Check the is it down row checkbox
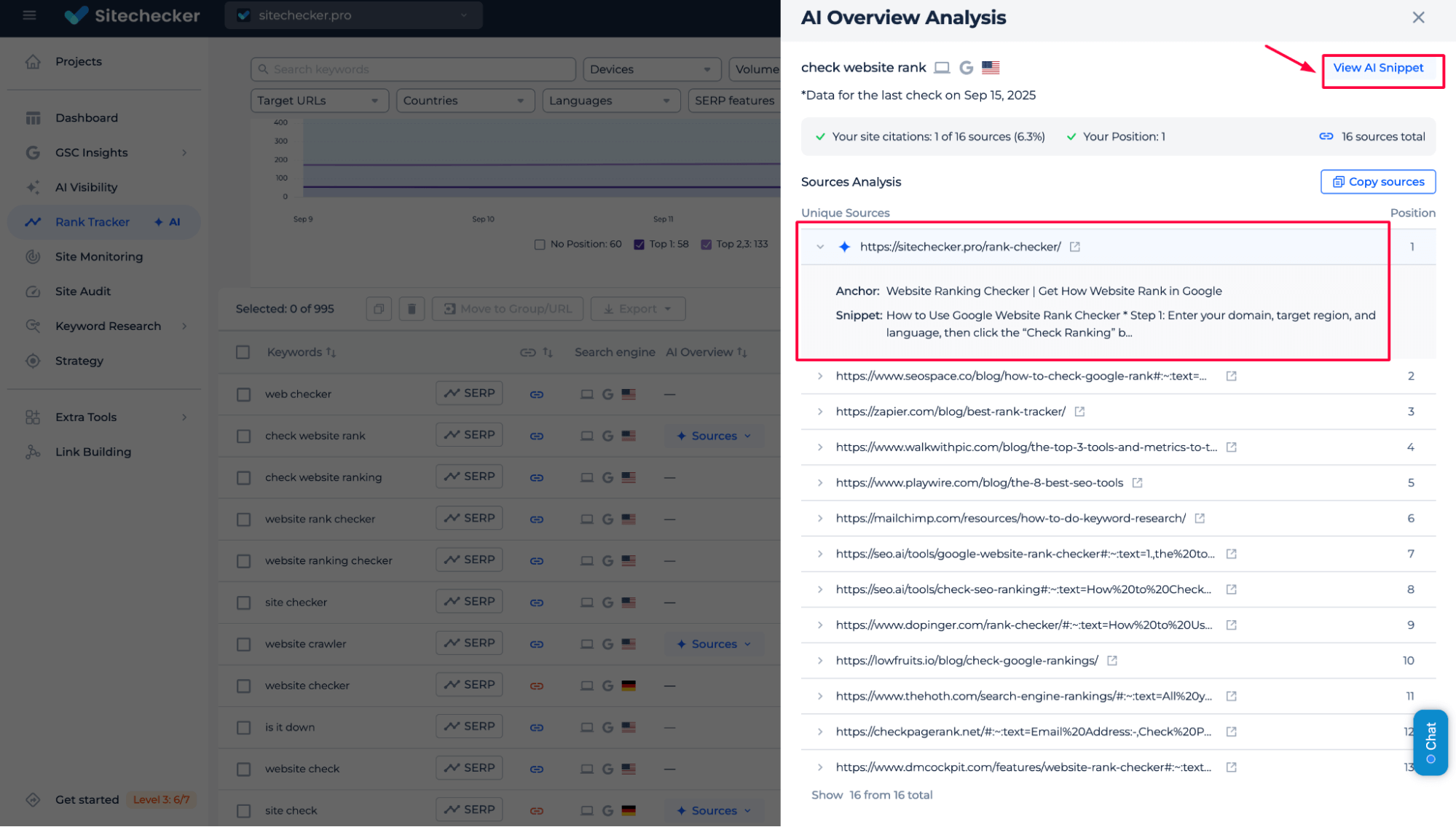The image size is (1456, 827). pos(243,727)
